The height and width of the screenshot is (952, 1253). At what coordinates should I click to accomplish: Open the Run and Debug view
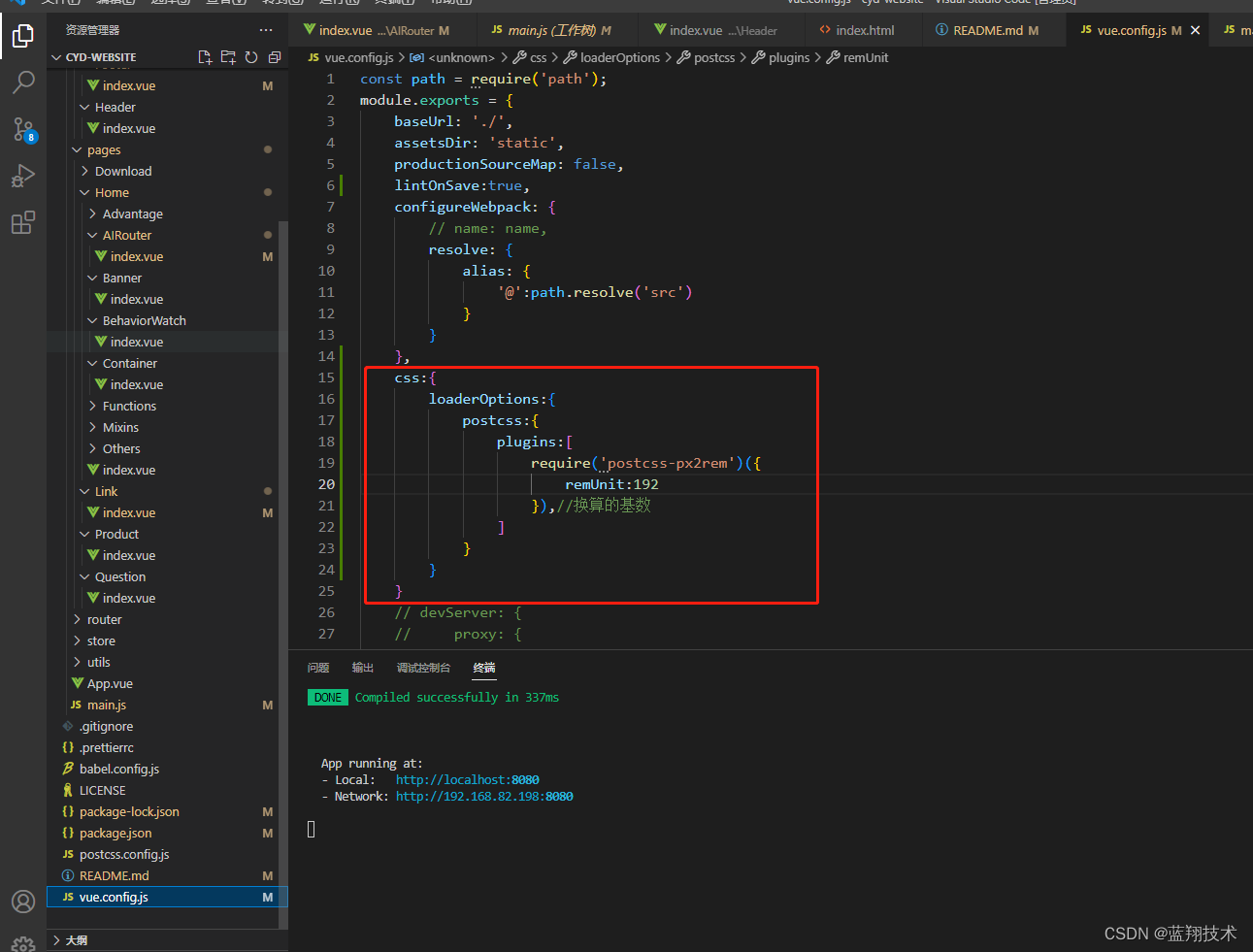coord(23,176)
